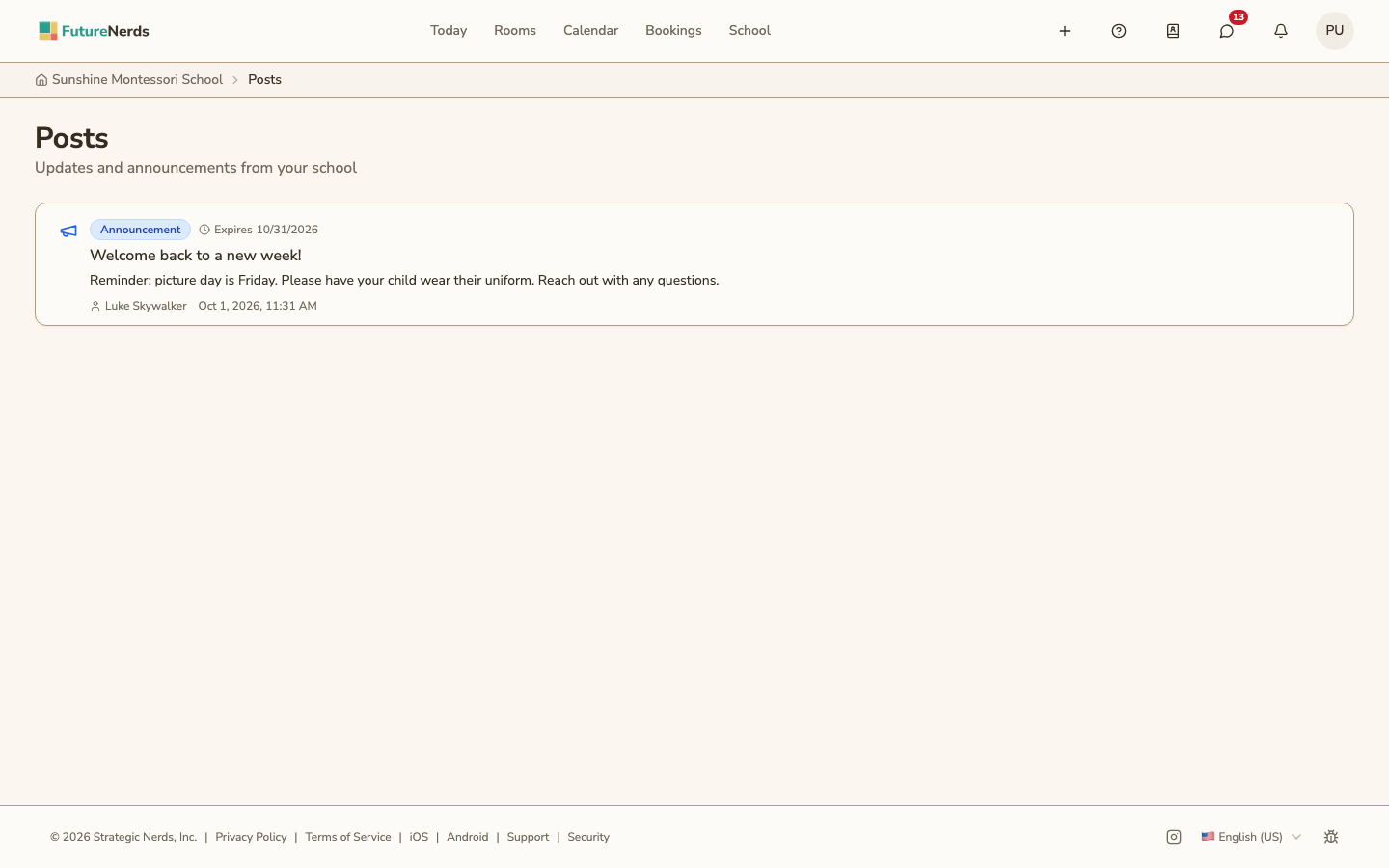1389x868 pixels.
Task: Click the language selector chevron arrow
Action: (1296, 837)
